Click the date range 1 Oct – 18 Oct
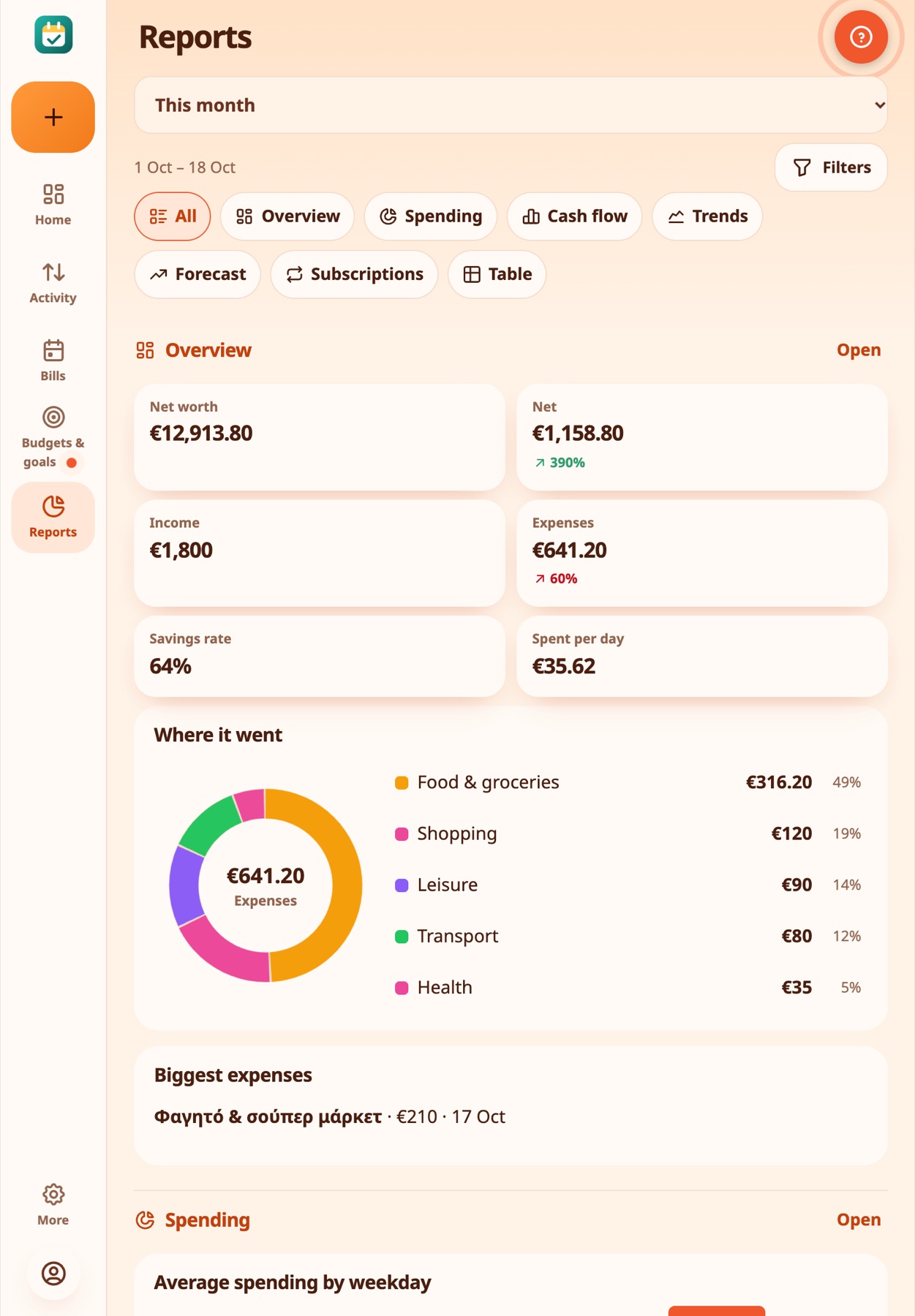 [x=184, y=167]
